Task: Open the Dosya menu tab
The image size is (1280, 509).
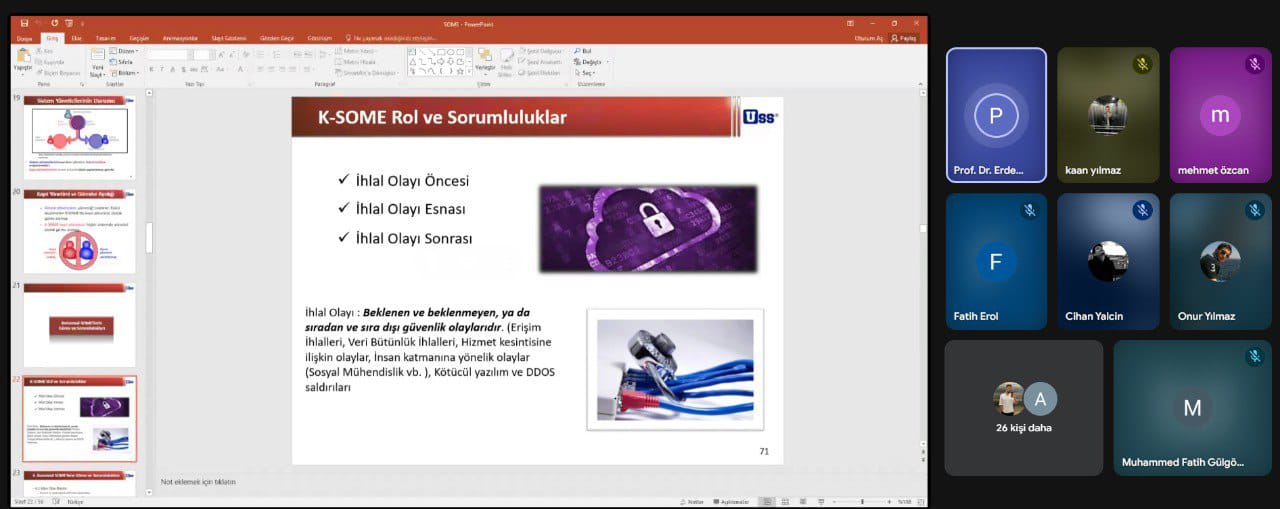Action: click(x=25, y=38)
